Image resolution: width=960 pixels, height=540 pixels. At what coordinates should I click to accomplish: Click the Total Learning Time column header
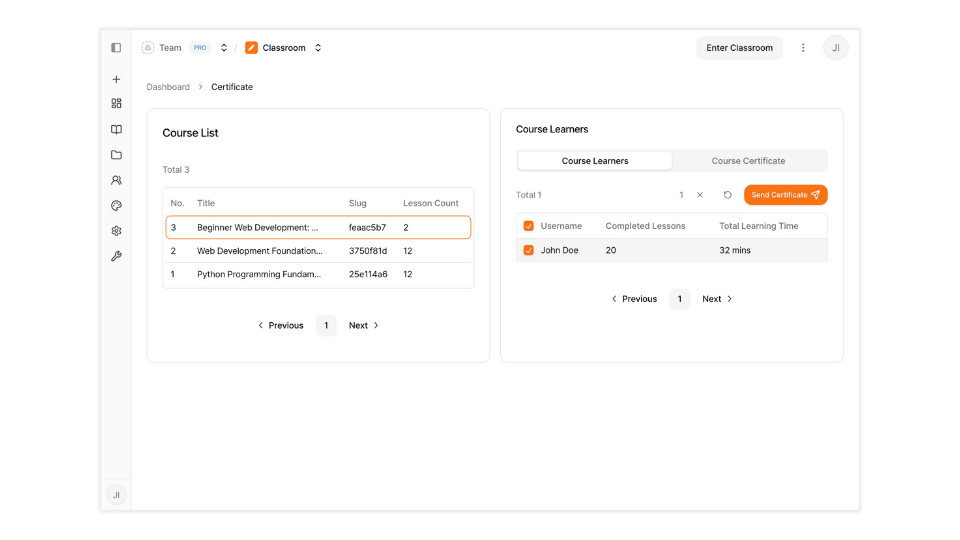[759, 226]
